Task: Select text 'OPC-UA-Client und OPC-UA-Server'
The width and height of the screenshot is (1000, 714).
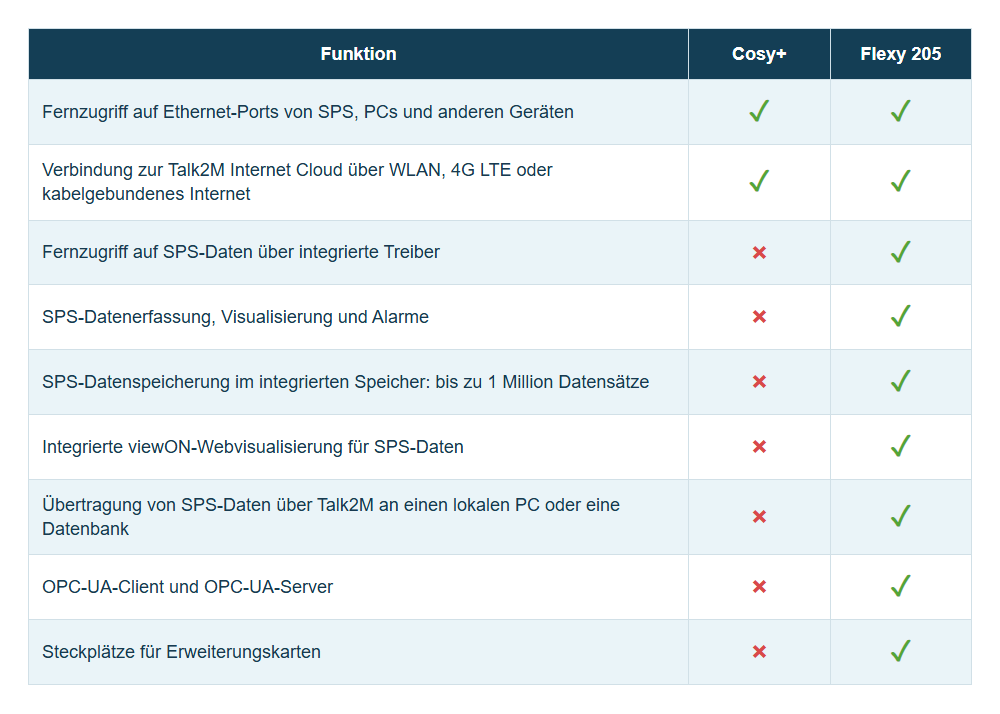Action: 188,587
